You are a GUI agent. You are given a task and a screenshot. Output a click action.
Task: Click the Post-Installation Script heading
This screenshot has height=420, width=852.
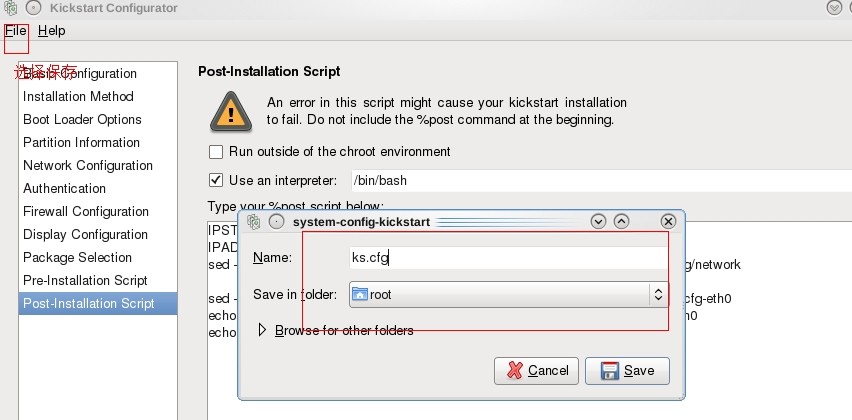point(269,71)
